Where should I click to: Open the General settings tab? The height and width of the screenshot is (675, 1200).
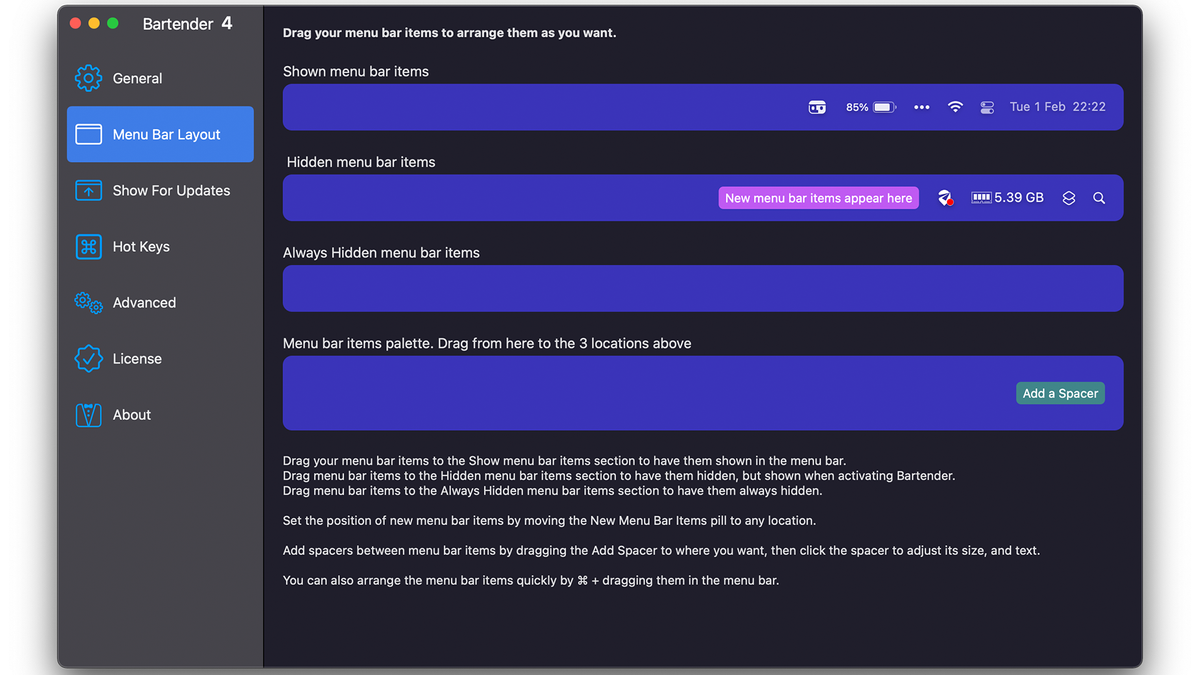coord(137,78)
